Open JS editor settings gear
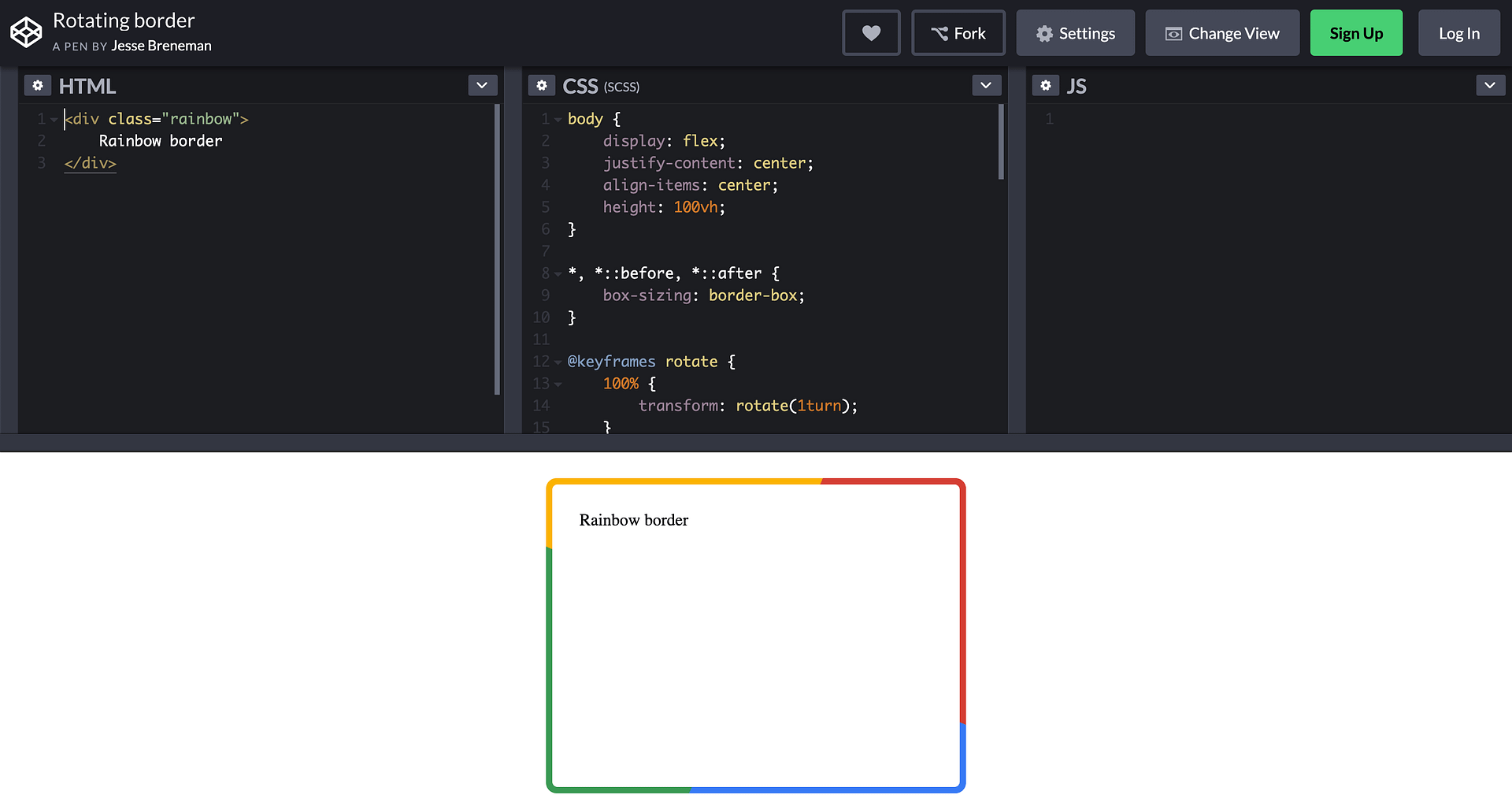Viewport: 1512px width, 806px height. [x=1046, y=85]
